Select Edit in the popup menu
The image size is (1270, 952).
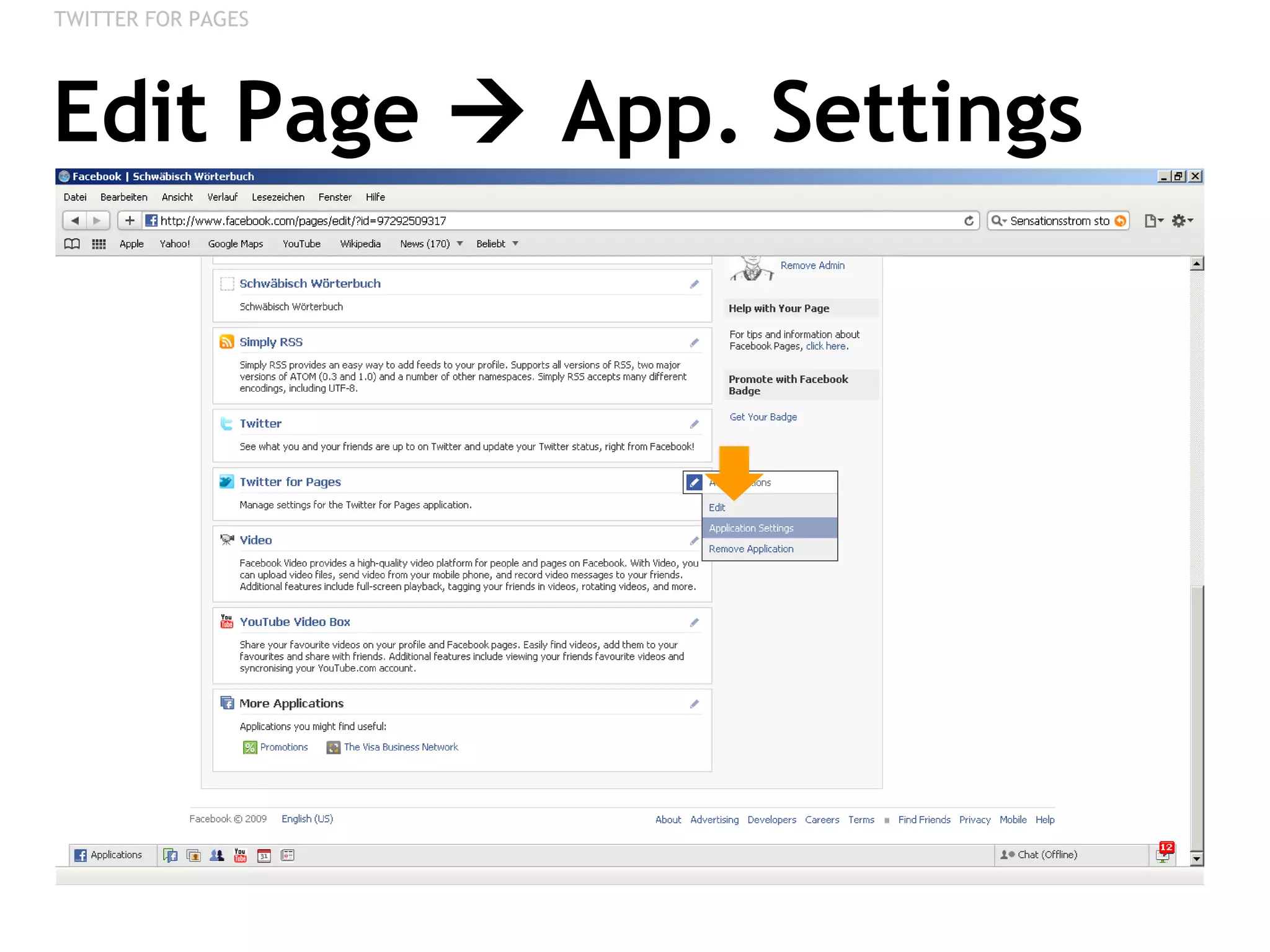tap(770, 508)
